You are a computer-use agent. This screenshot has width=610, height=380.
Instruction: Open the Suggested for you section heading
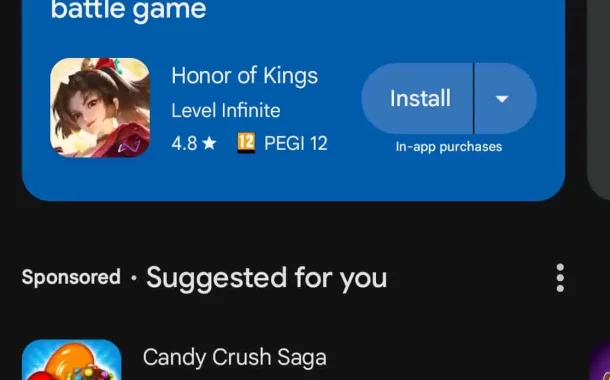click(x=266, y=278)
